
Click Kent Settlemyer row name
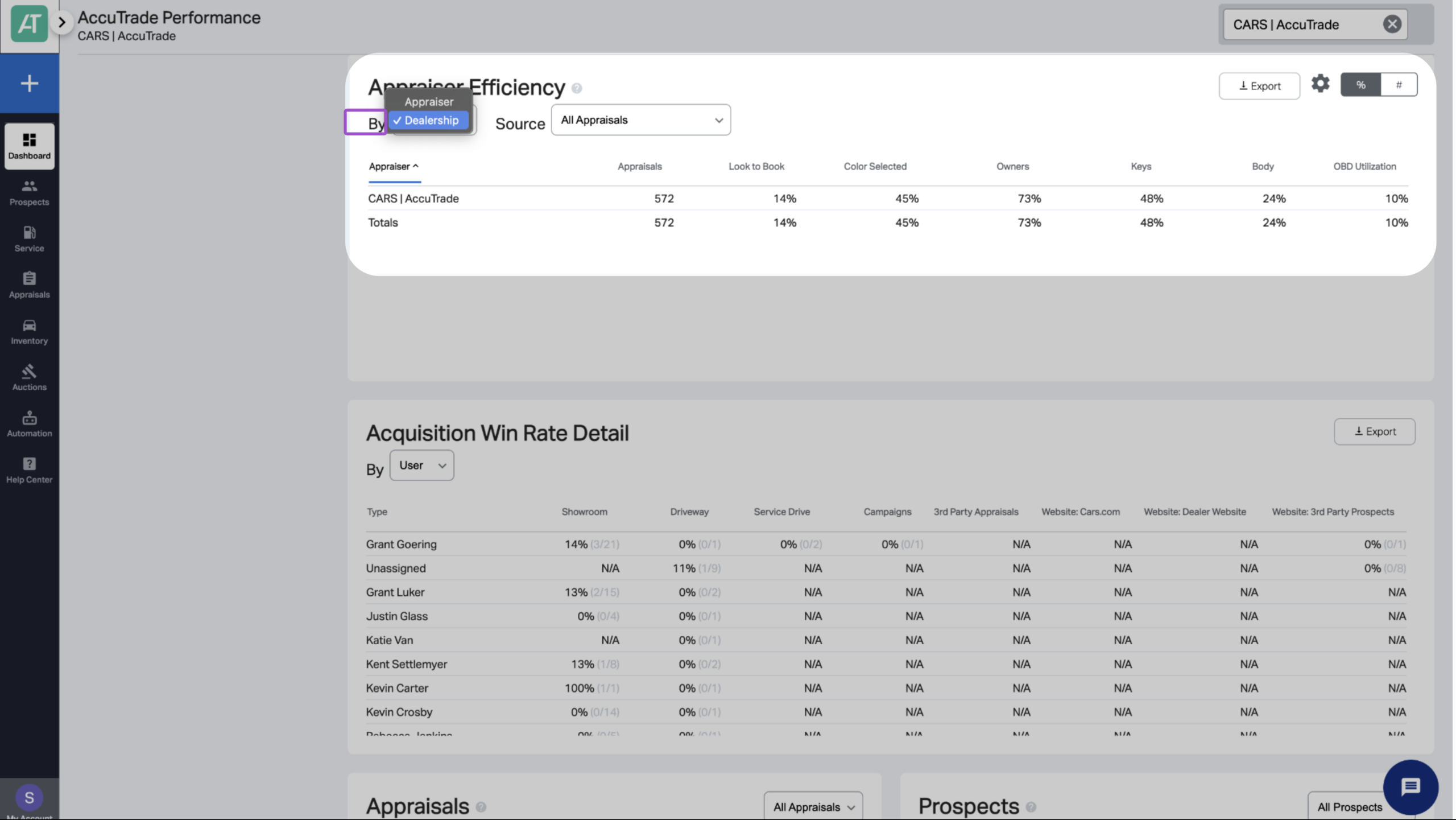(x=406, y=665)
